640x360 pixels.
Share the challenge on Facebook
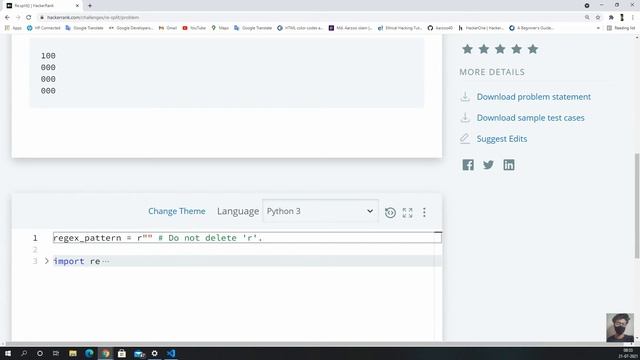tap(468, 165)
